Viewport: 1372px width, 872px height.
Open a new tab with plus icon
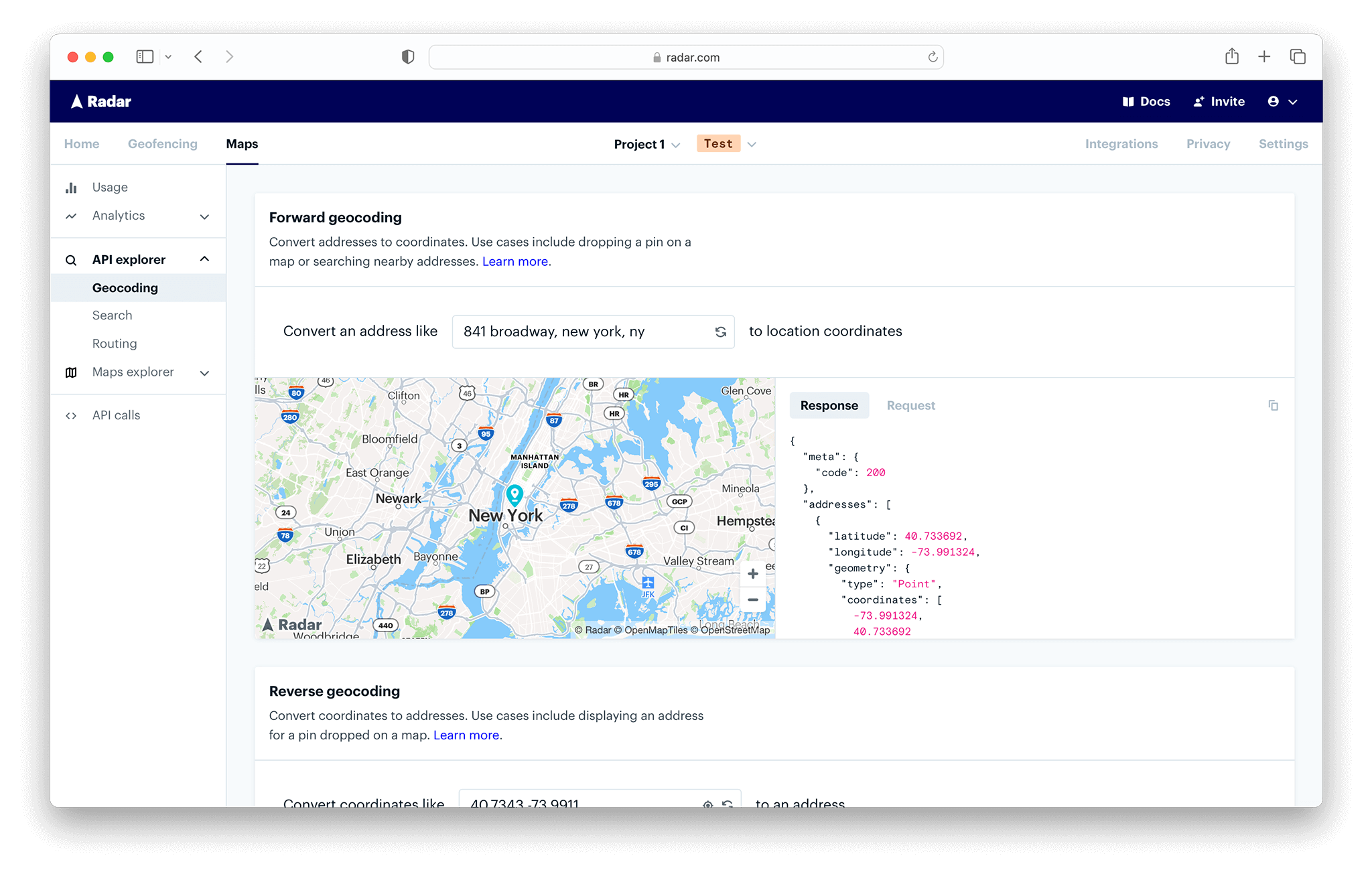[1264, 57]
